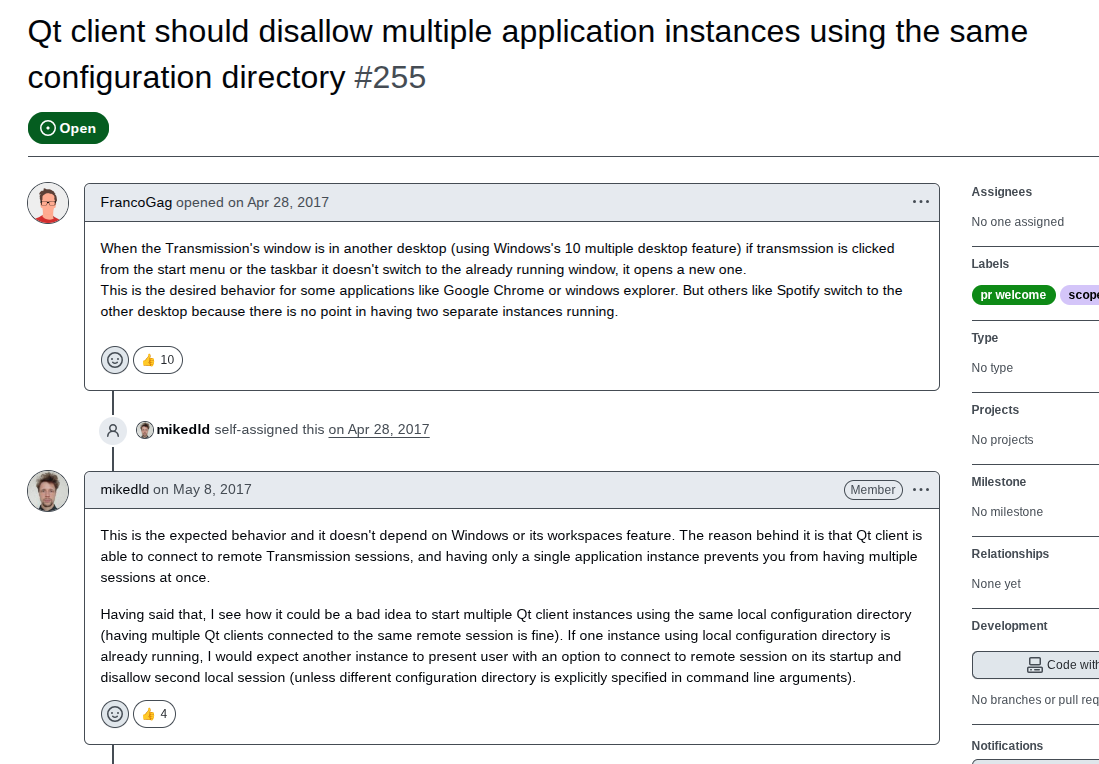
Task: Add a reaction to FrancoGag's comment
Action: 115,360
